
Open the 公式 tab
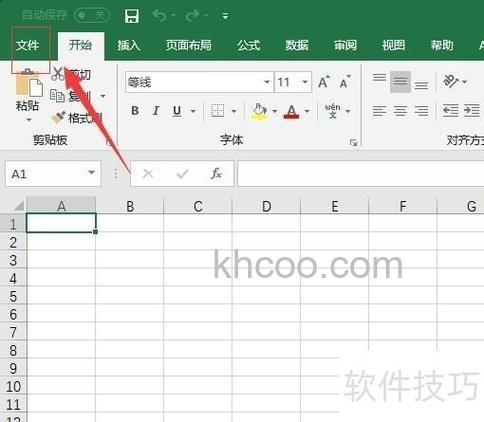click(x=248, y=45)
